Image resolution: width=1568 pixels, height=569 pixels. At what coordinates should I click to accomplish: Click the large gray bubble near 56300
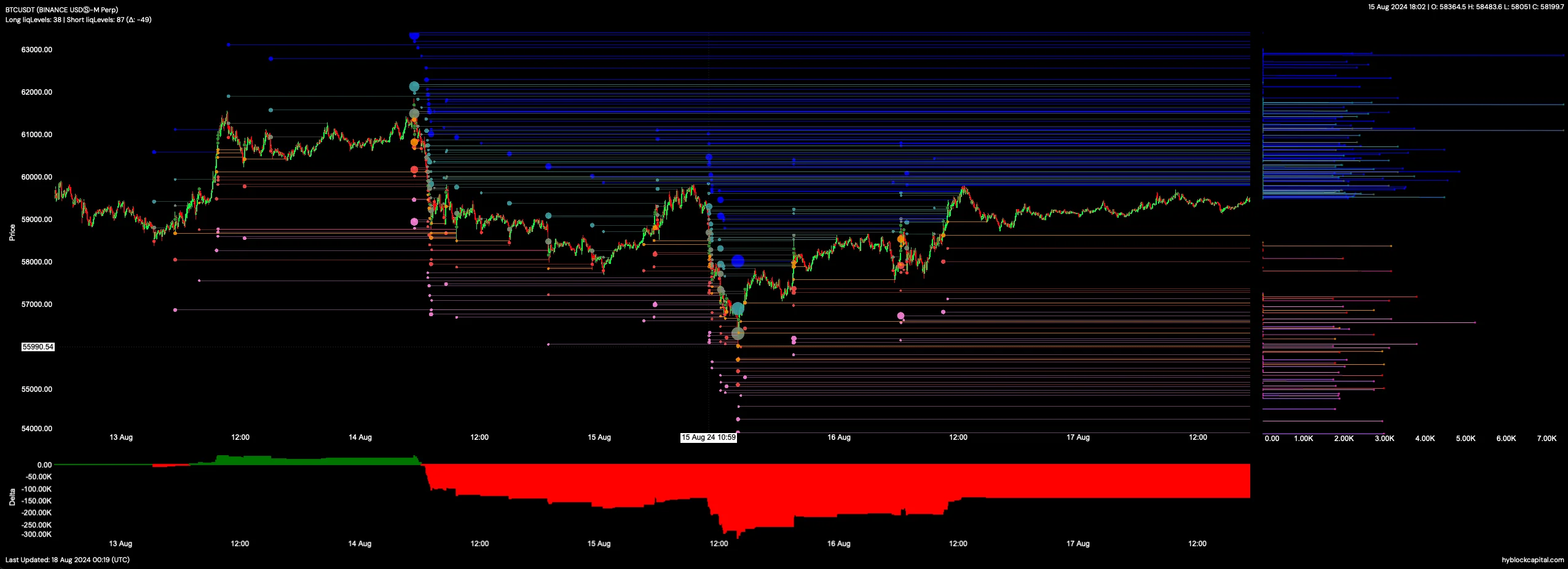point(738,333)
